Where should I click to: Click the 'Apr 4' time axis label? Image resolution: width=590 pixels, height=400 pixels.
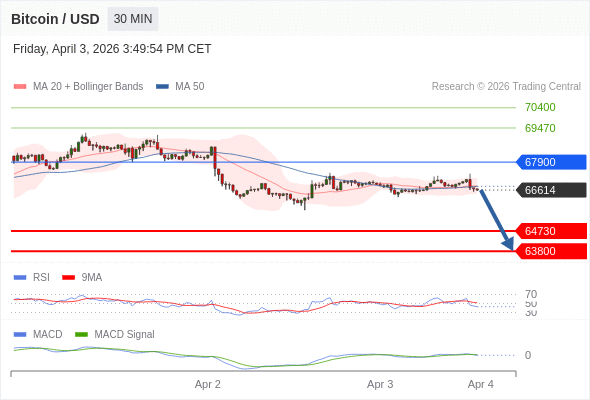pyautogui.click(x=481, y=385)
